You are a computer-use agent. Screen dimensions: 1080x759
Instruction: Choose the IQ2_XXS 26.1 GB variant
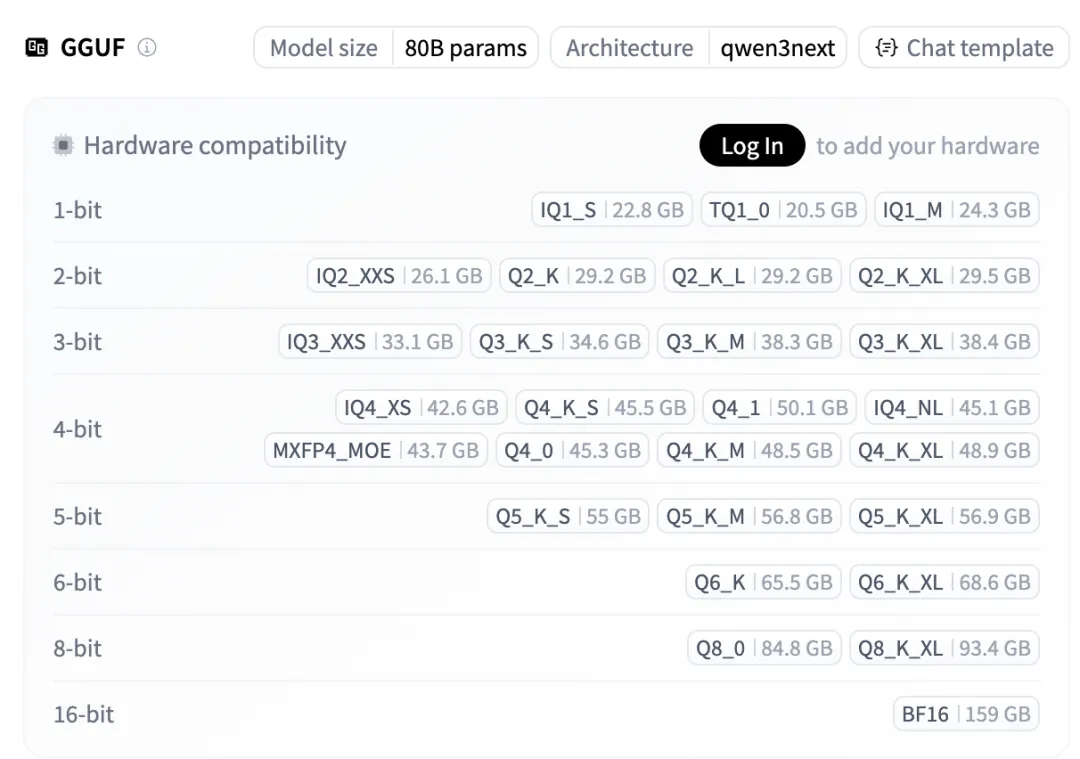[x=399, y=276]
